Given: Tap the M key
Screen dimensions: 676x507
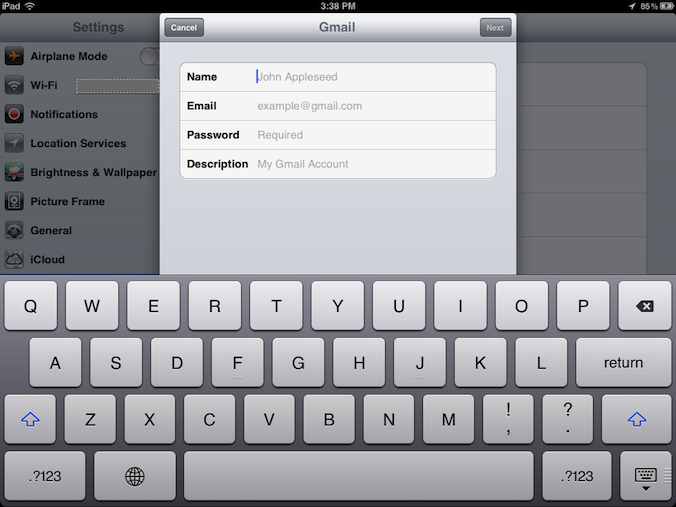Looking at the screenshot, I should click(448, 419).
